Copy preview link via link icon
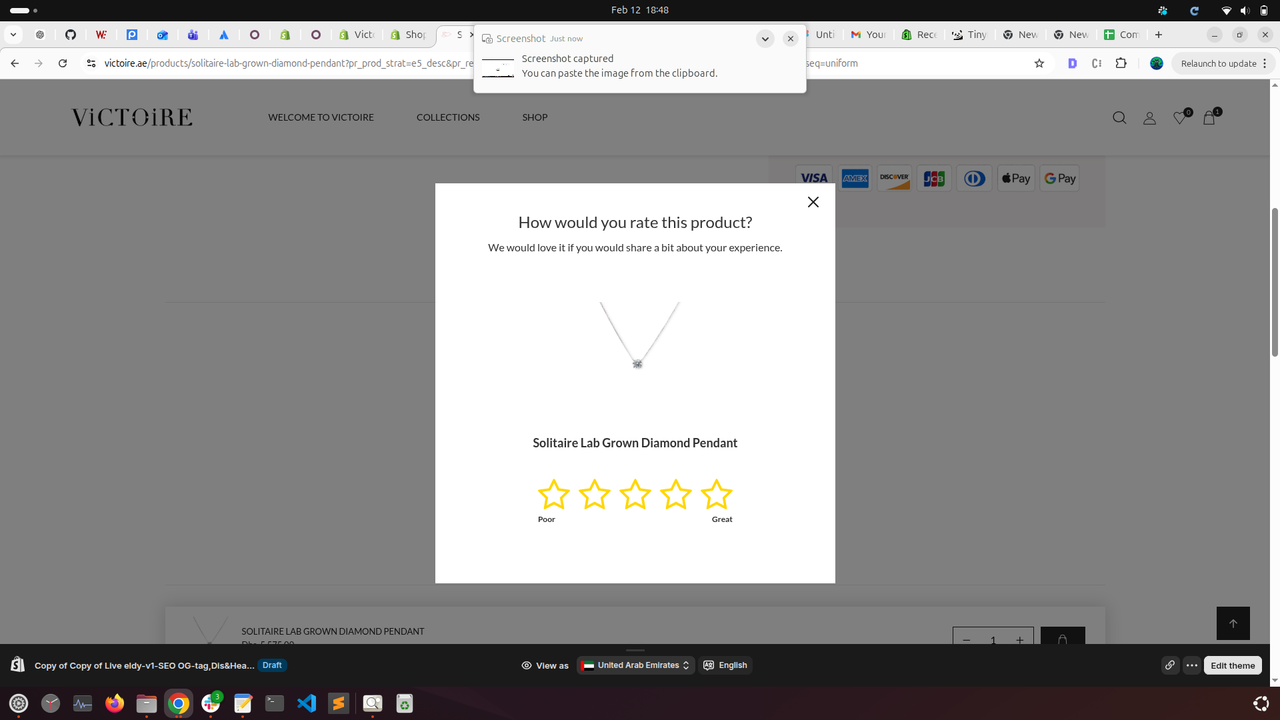 1169,665
